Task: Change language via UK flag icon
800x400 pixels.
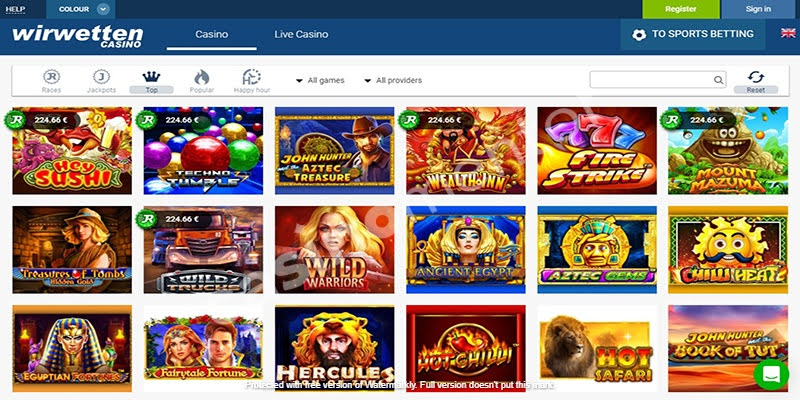Action: pos(788,34)
